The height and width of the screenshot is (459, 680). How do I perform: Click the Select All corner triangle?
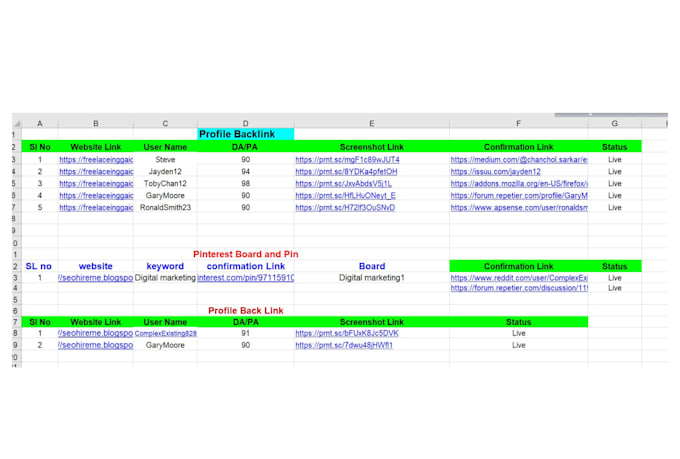16,124
